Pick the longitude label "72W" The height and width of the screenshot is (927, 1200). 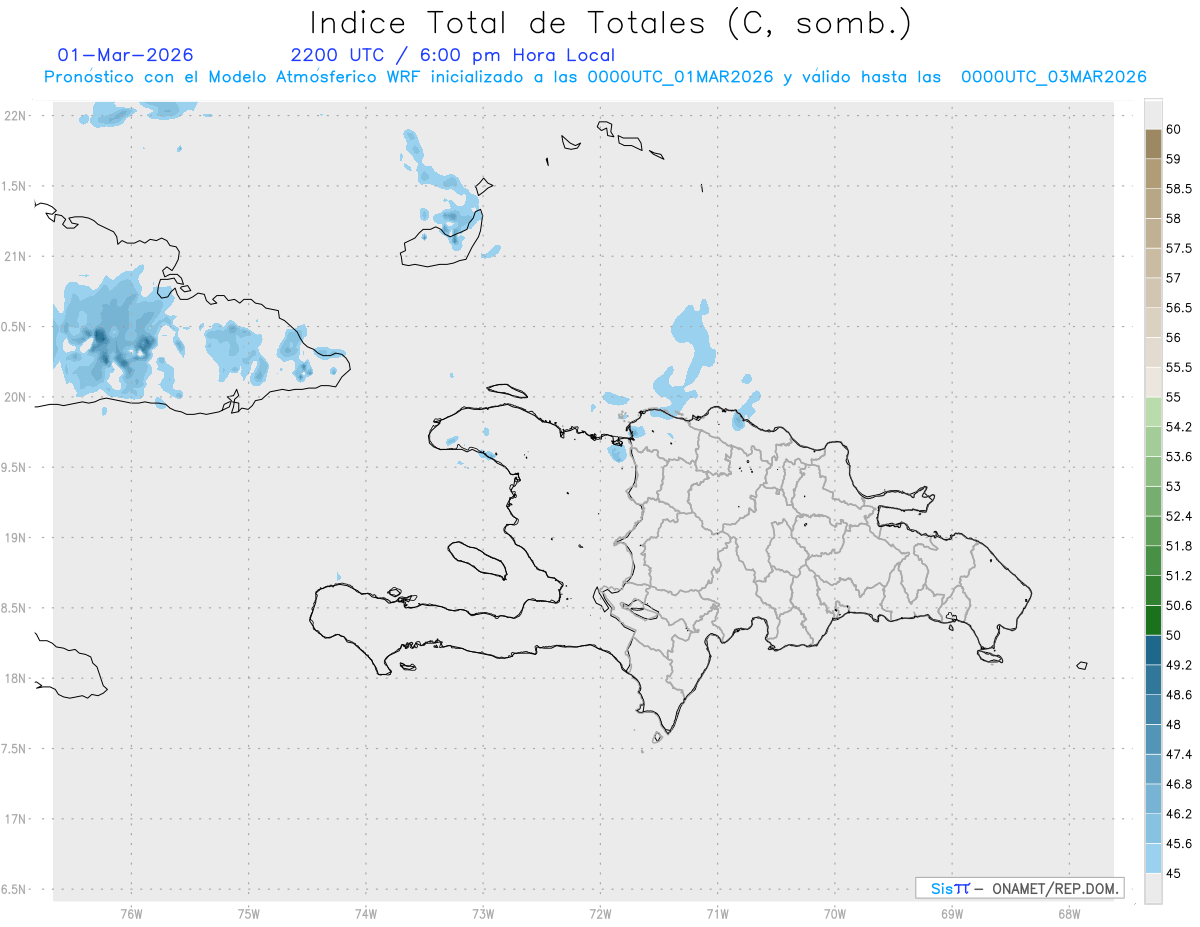click(600, 914)
